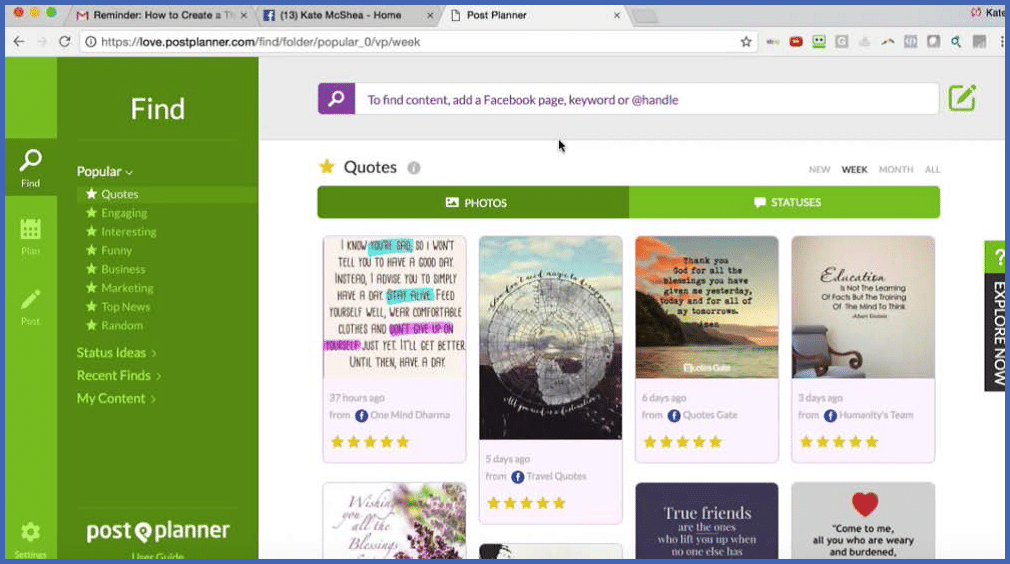Select the Marketing folder in sidebar
Image resolution: width=1010 pixels, height=564 pixels.
point(126,288)
